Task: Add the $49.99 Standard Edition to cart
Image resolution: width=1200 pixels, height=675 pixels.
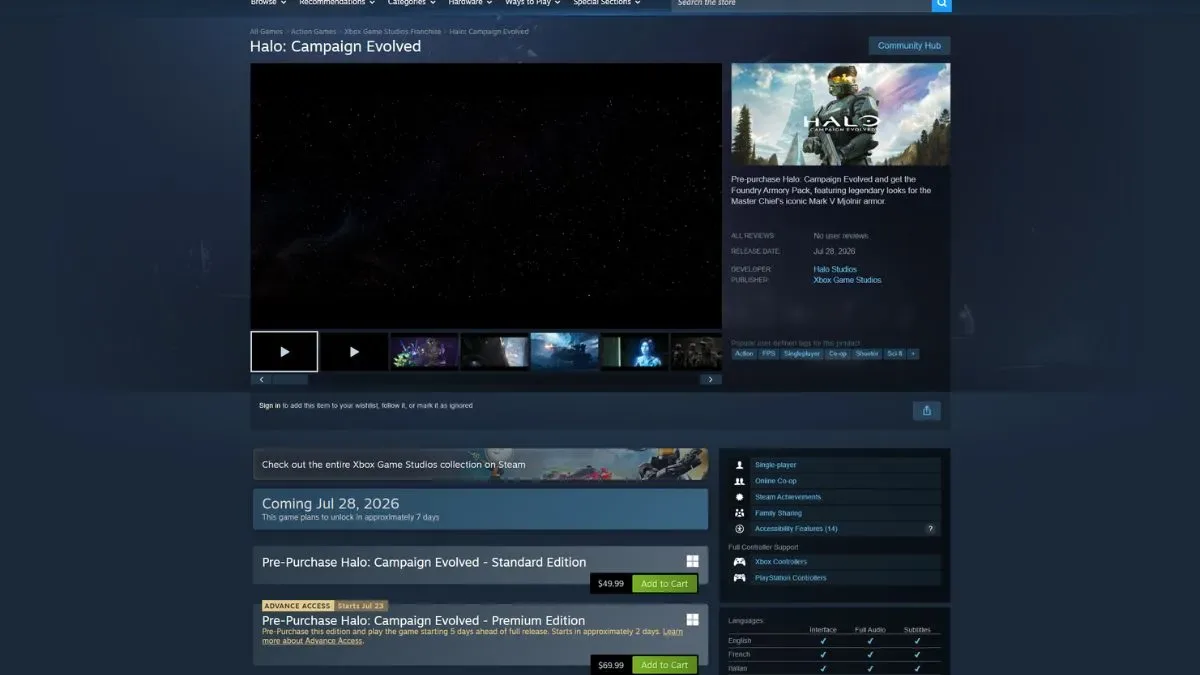Action: click(x=664, y=584)
